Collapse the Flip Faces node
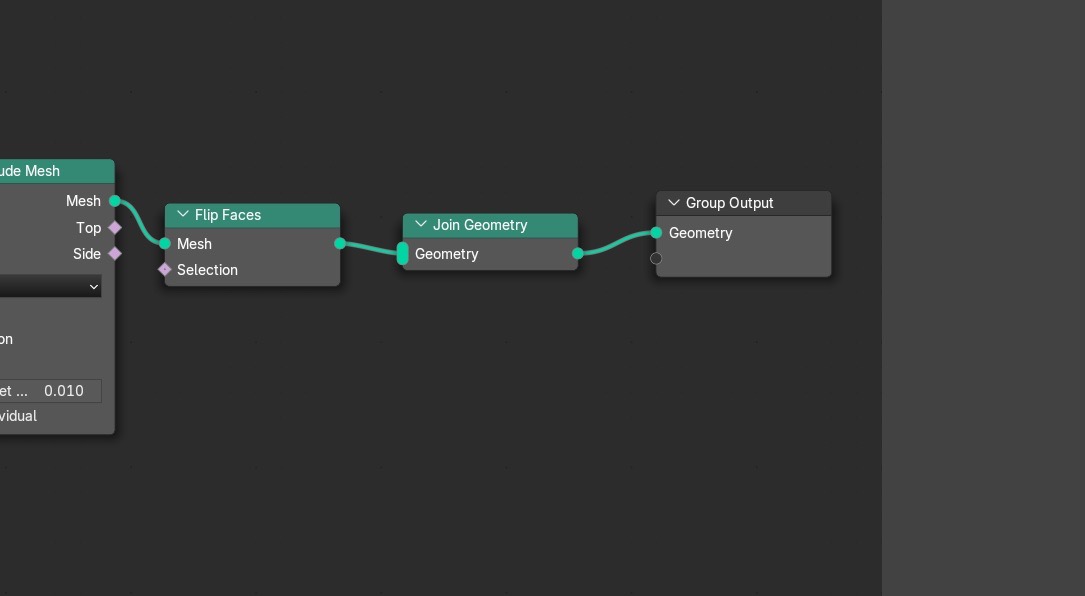The width and height of the screenshot is (1085, 596). [183, 215]
